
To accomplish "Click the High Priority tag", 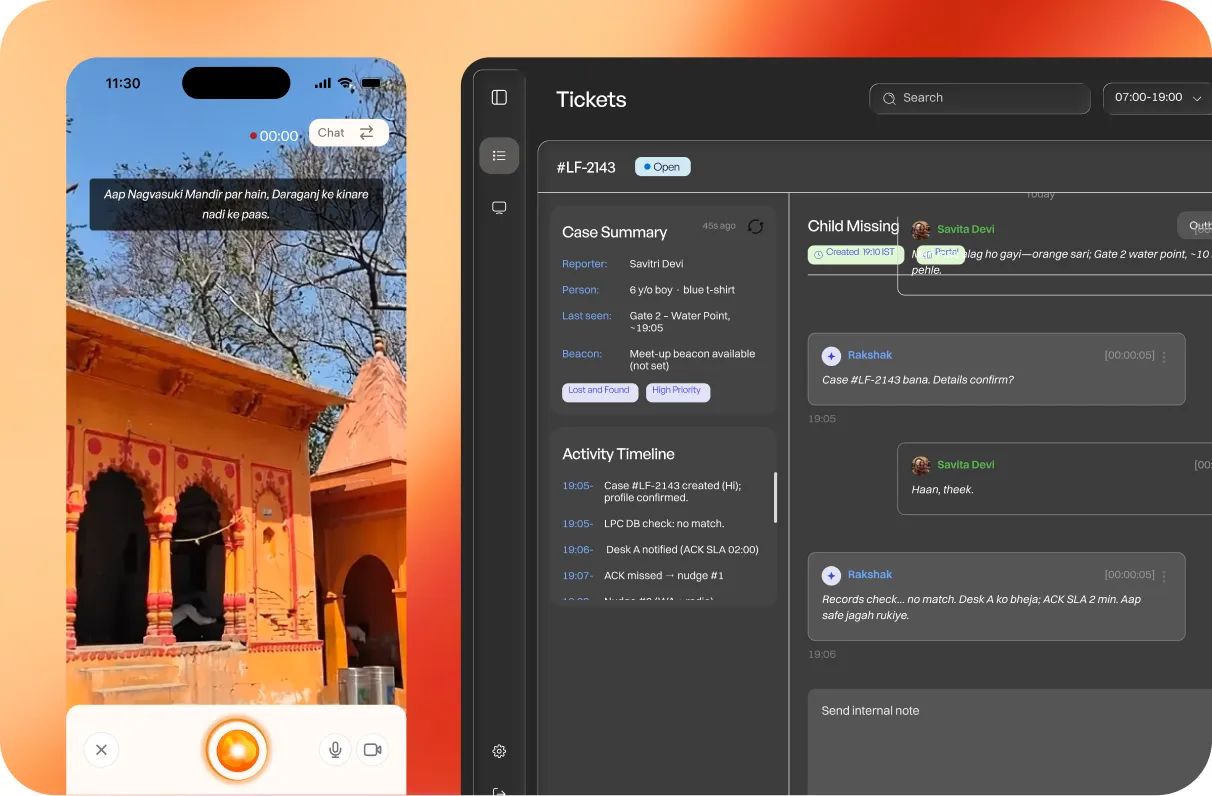I will [x=678, y=392].
